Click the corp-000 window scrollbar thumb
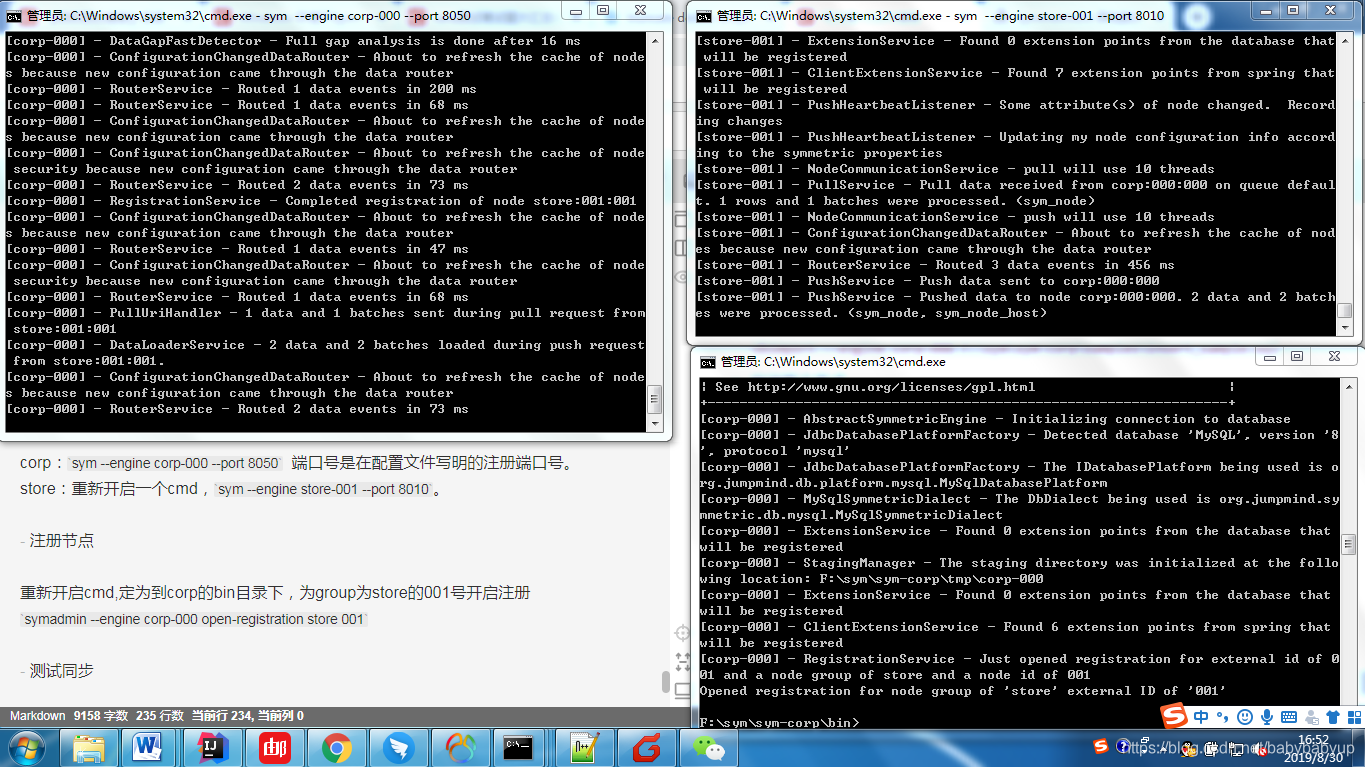1365x767 pixels. [654, 398]
